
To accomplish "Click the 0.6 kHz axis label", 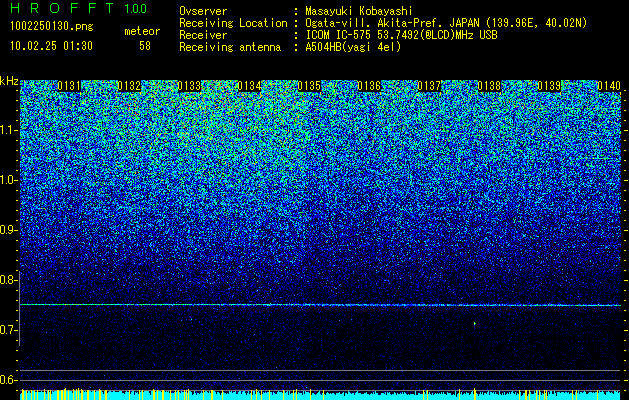I will click(9, 380).
